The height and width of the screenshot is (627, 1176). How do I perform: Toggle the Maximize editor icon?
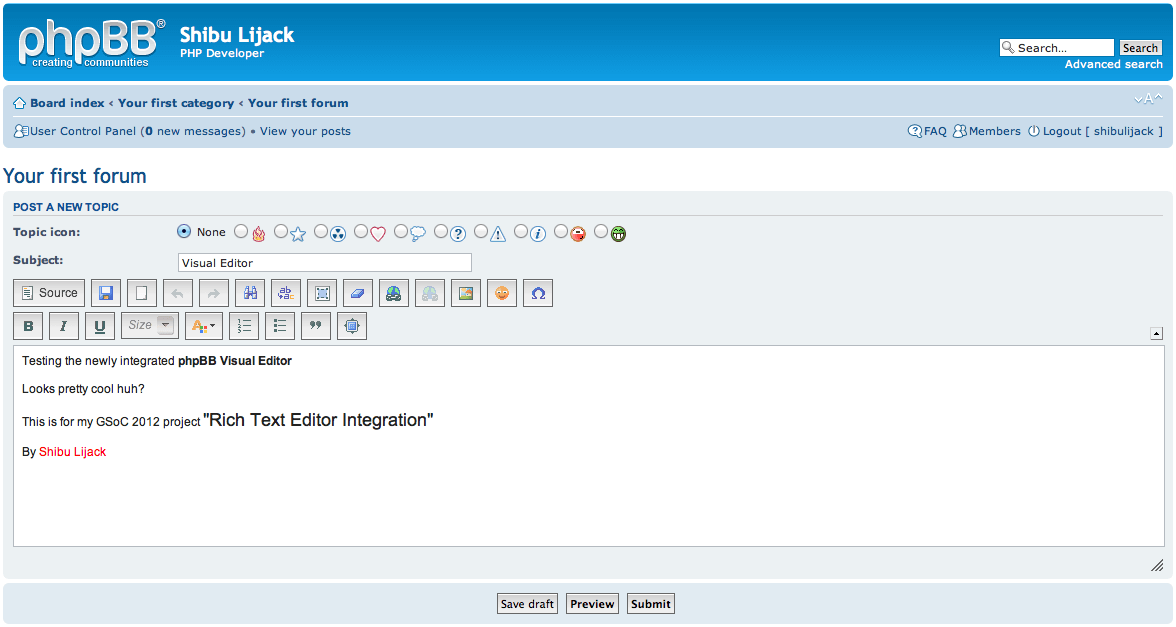click(351, 325)
